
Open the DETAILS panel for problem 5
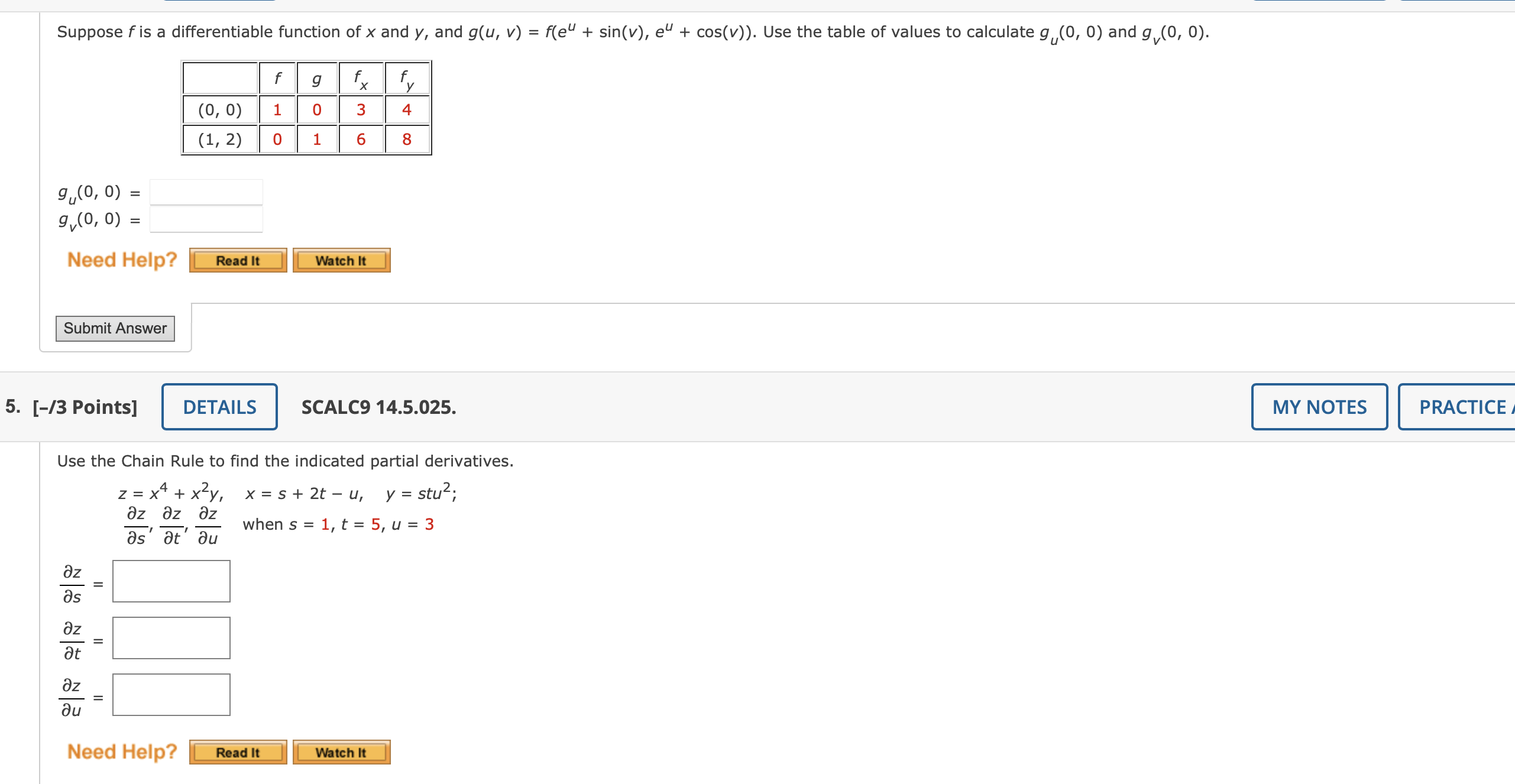coord(219,406)
